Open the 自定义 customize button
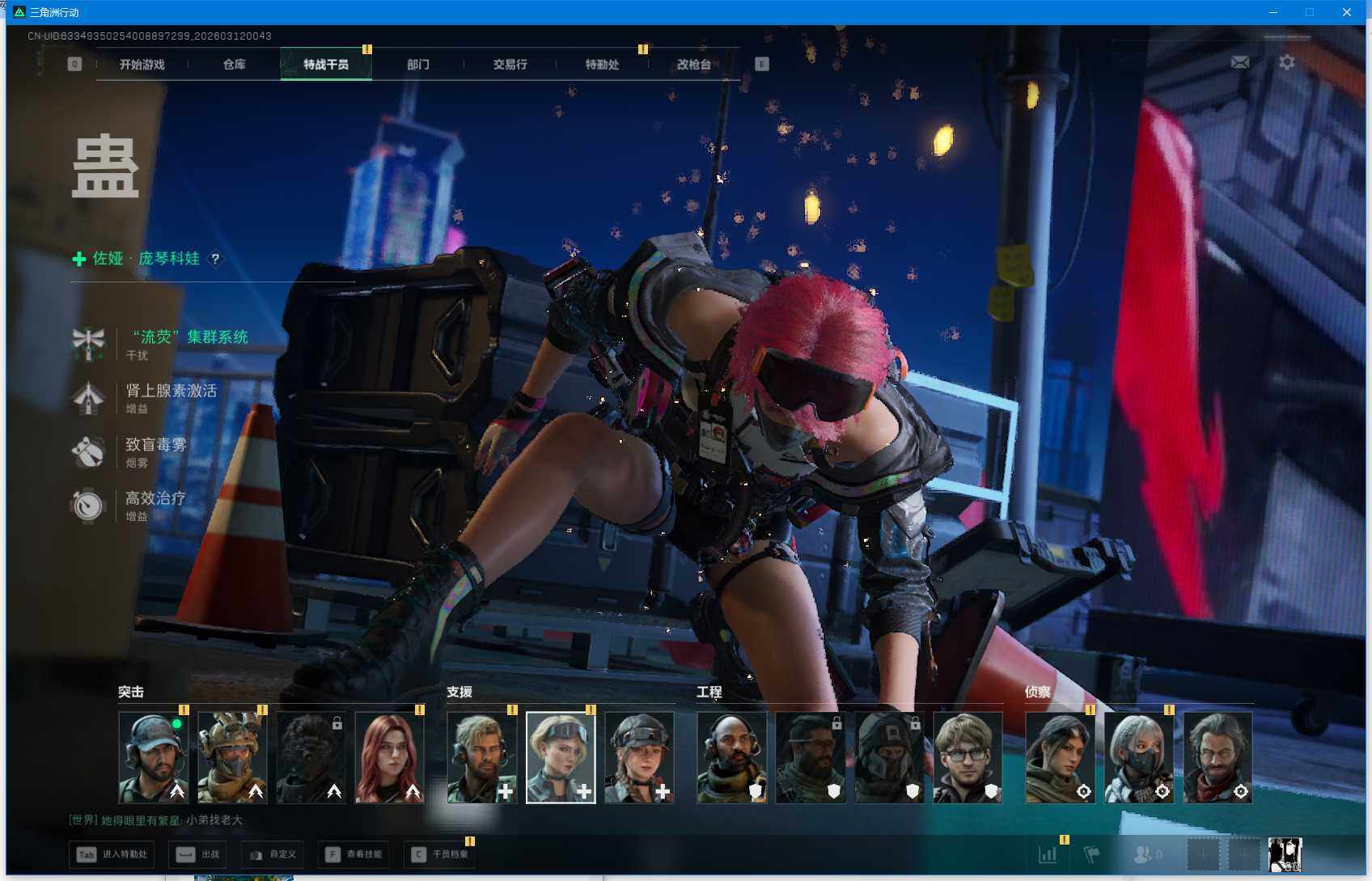 [272, 854]
